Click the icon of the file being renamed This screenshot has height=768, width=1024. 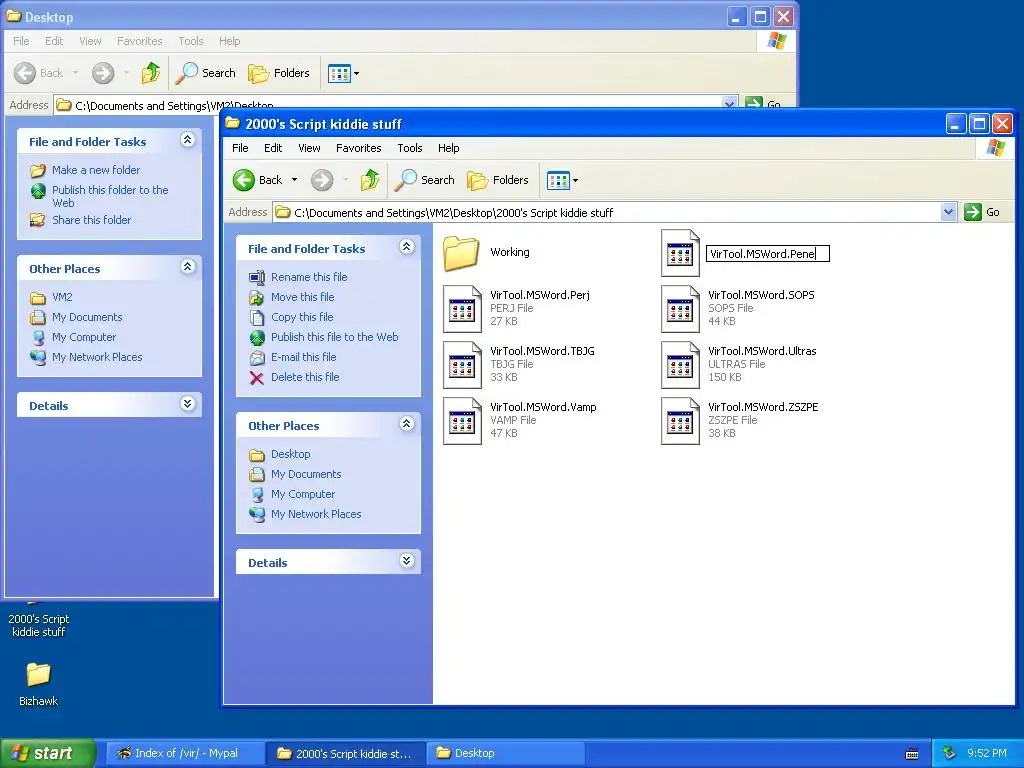(680, 252)
